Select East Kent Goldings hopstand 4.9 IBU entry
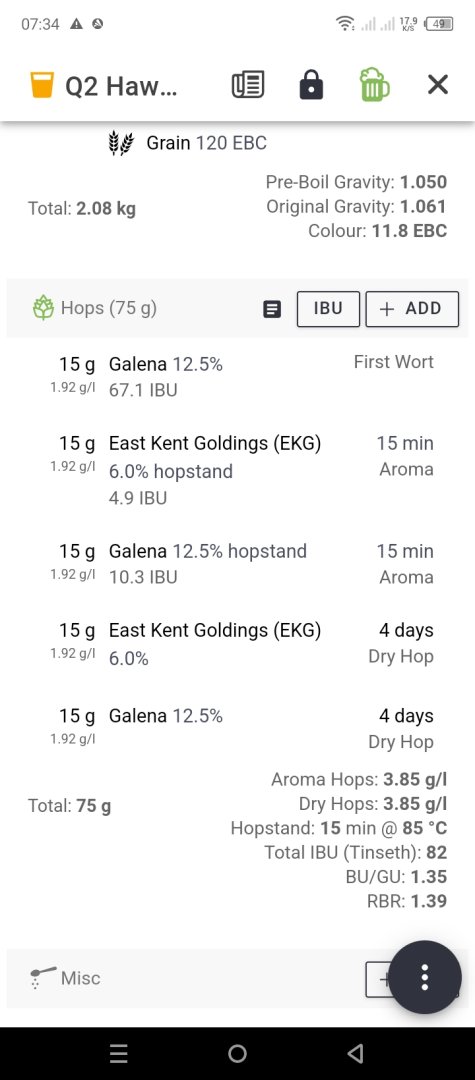 coord(238,470)
